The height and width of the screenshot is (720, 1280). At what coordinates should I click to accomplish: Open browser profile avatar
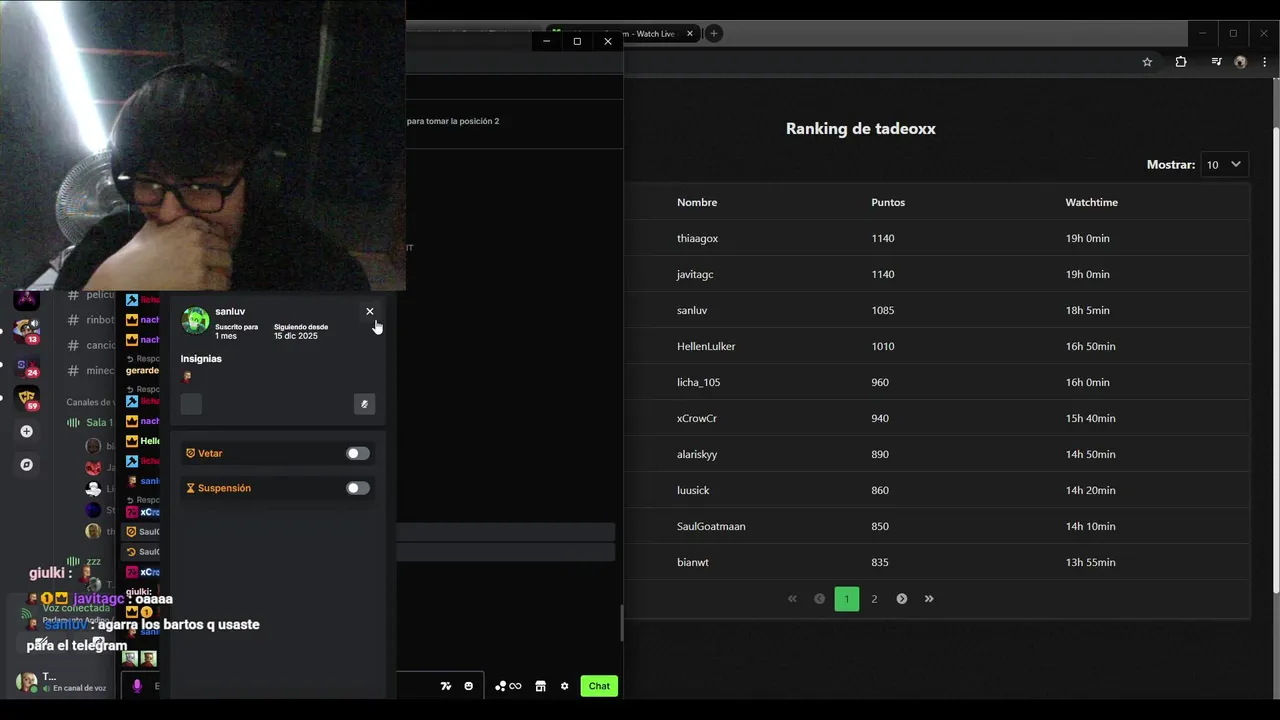coord(1241,62)
